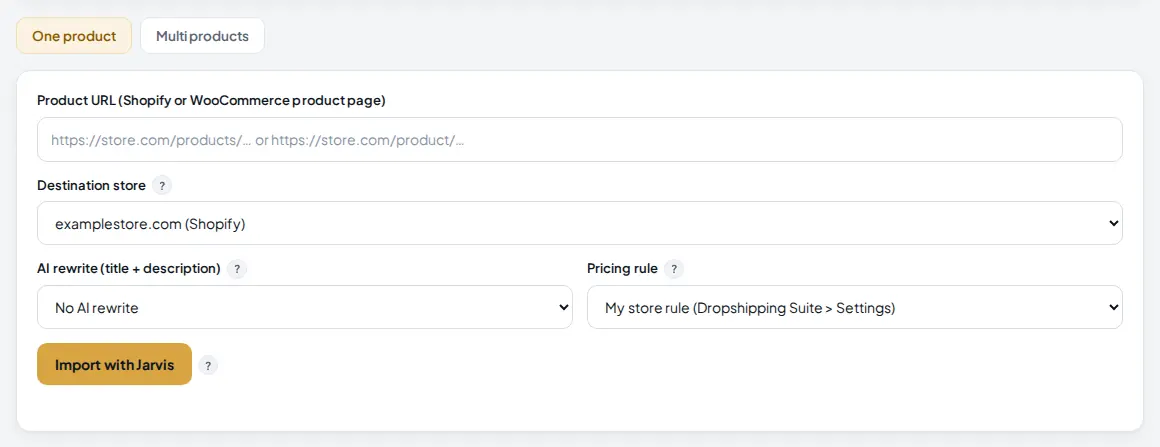Viewport: 1160px width, 447px height.
Task: Click the Import with Jarvis button
Action: (x=115, y=364)
